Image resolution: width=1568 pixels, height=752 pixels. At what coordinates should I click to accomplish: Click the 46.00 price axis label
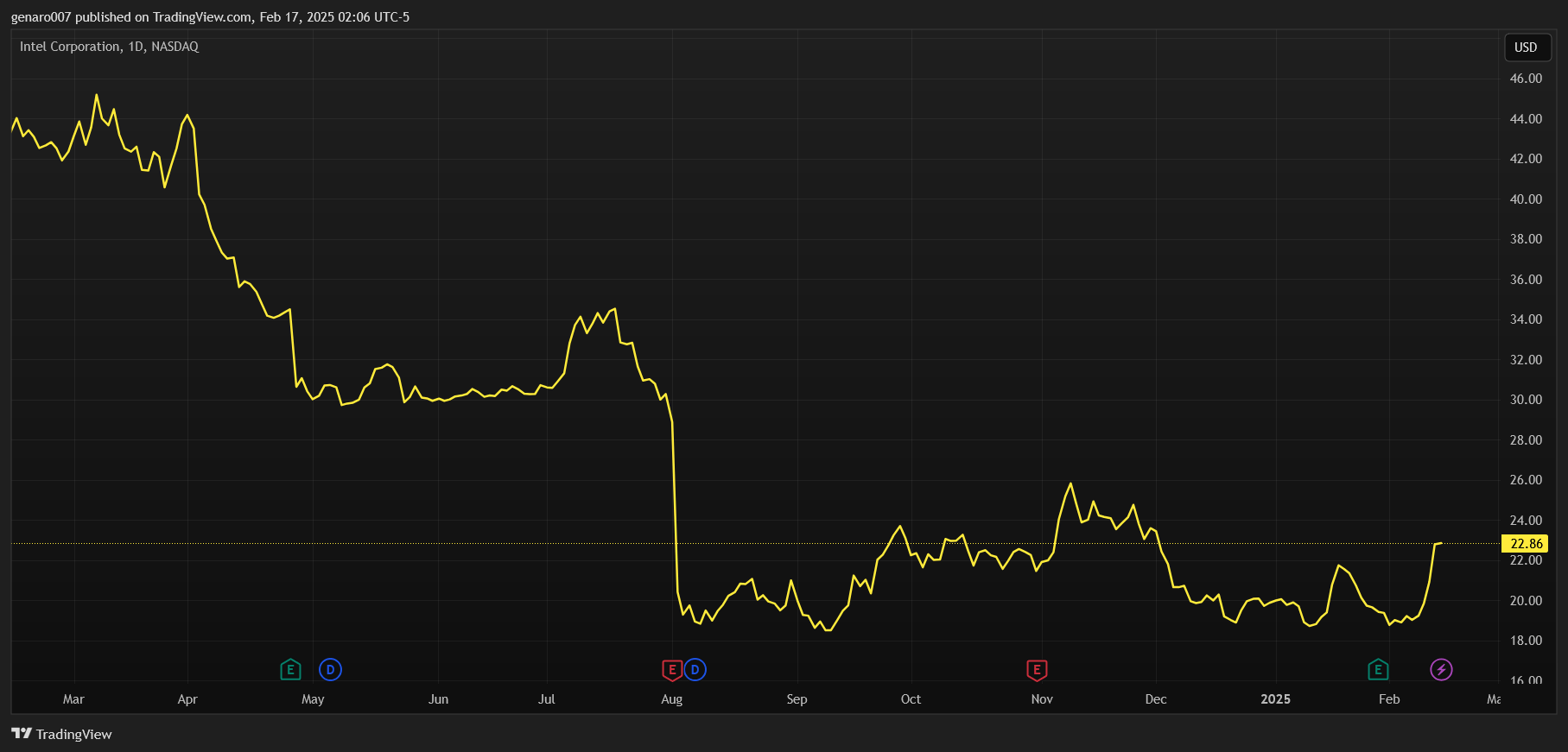pos(1526,79)
